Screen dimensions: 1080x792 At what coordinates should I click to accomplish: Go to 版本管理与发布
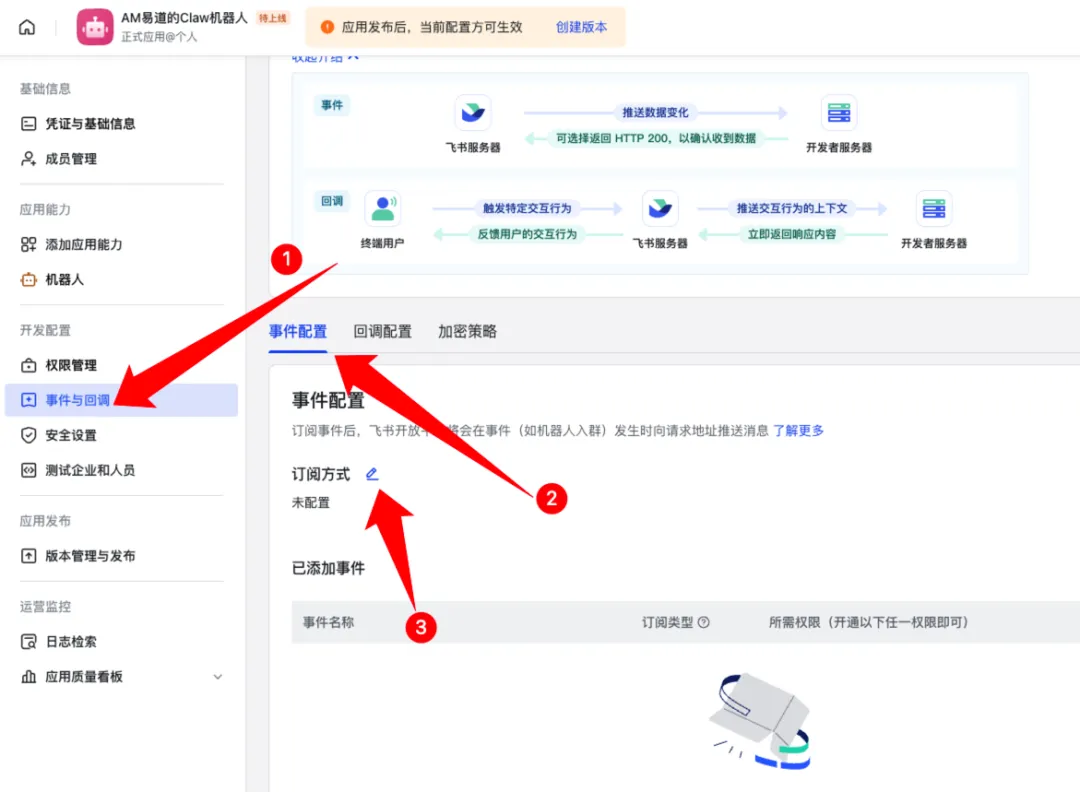click(x=90, y=556)
